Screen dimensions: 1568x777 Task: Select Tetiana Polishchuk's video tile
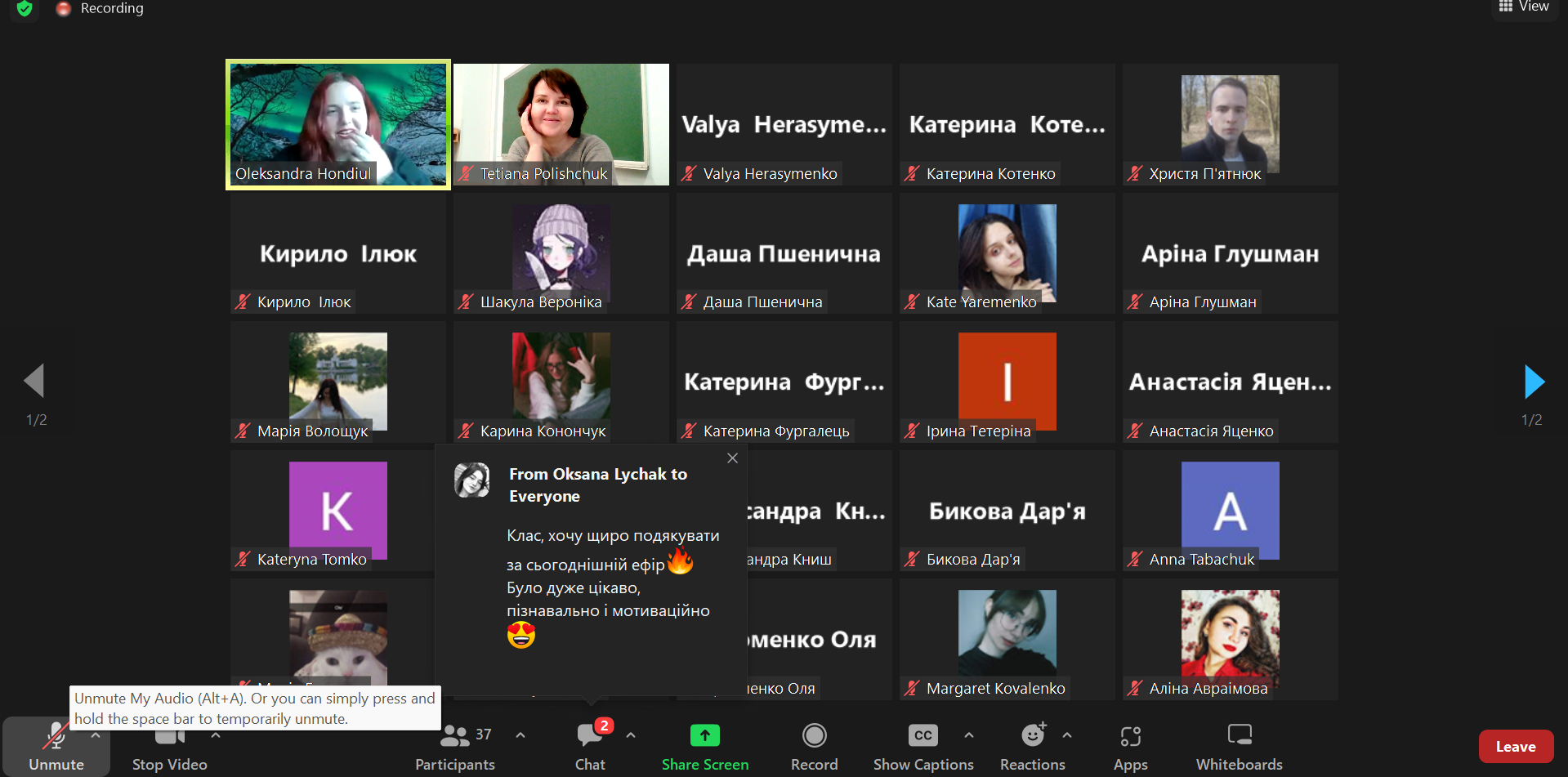coord(561,124)
